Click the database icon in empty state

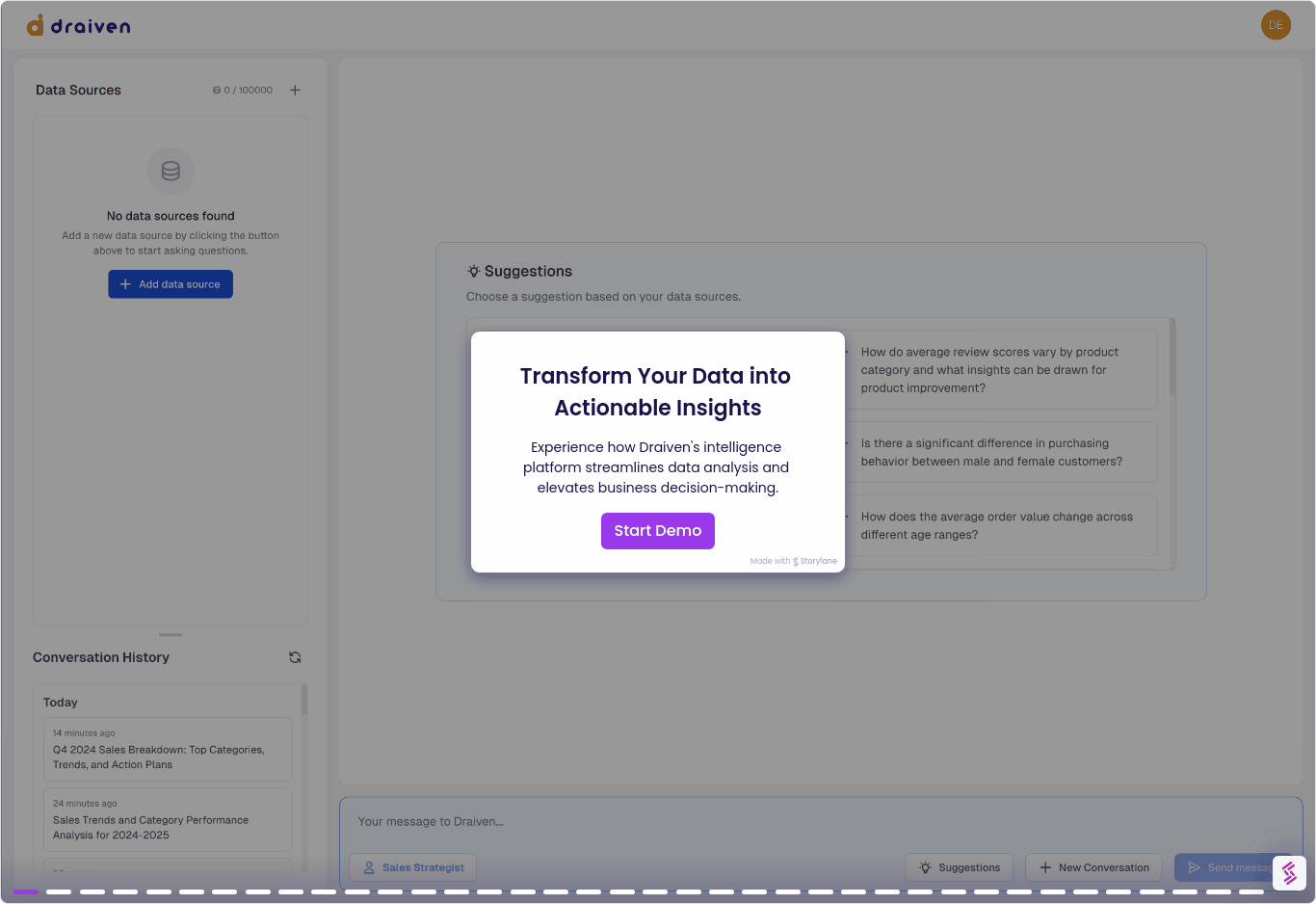(x=171, y=172)
